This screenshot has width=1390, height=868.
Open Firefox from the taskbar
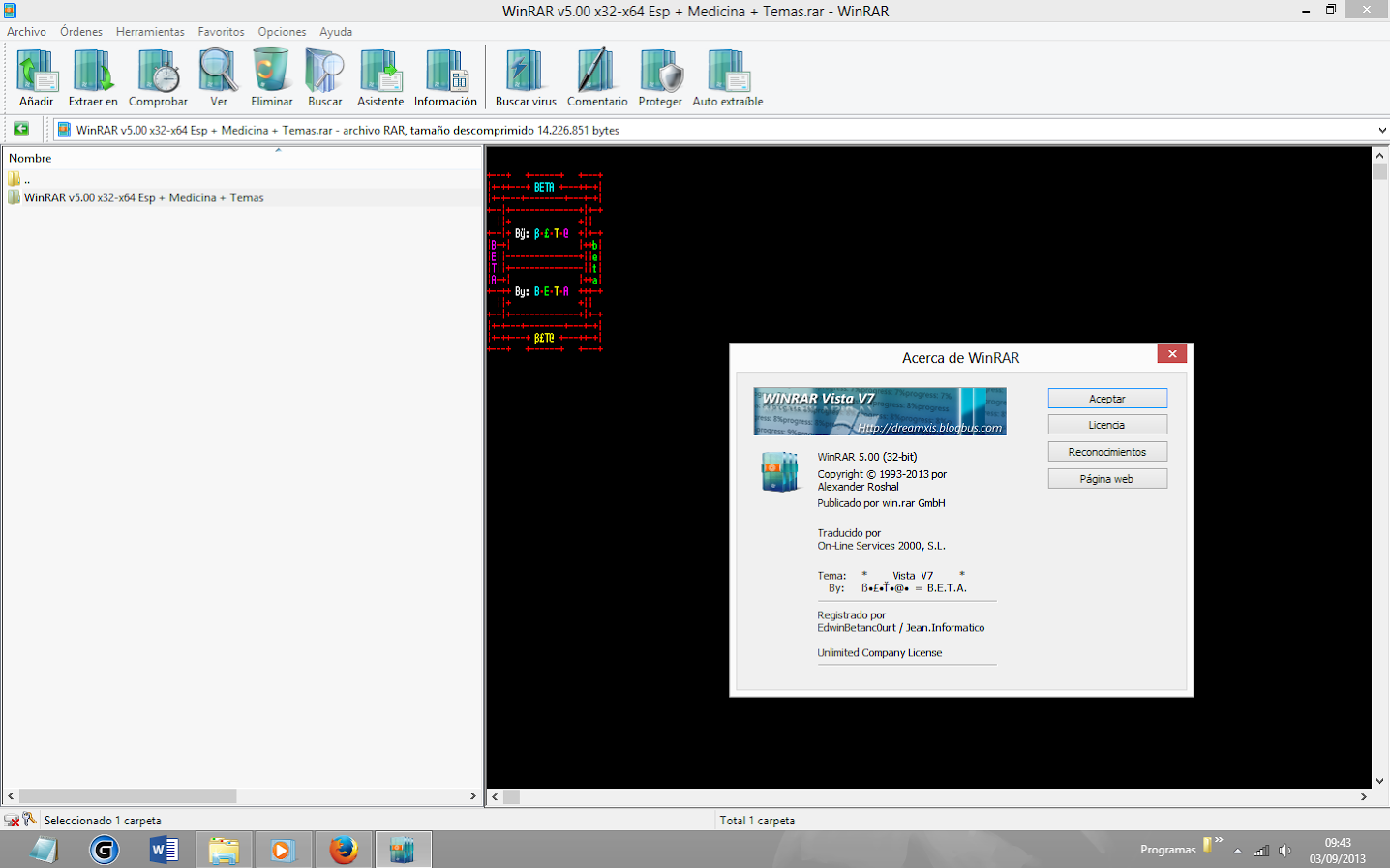pos(343,851)
